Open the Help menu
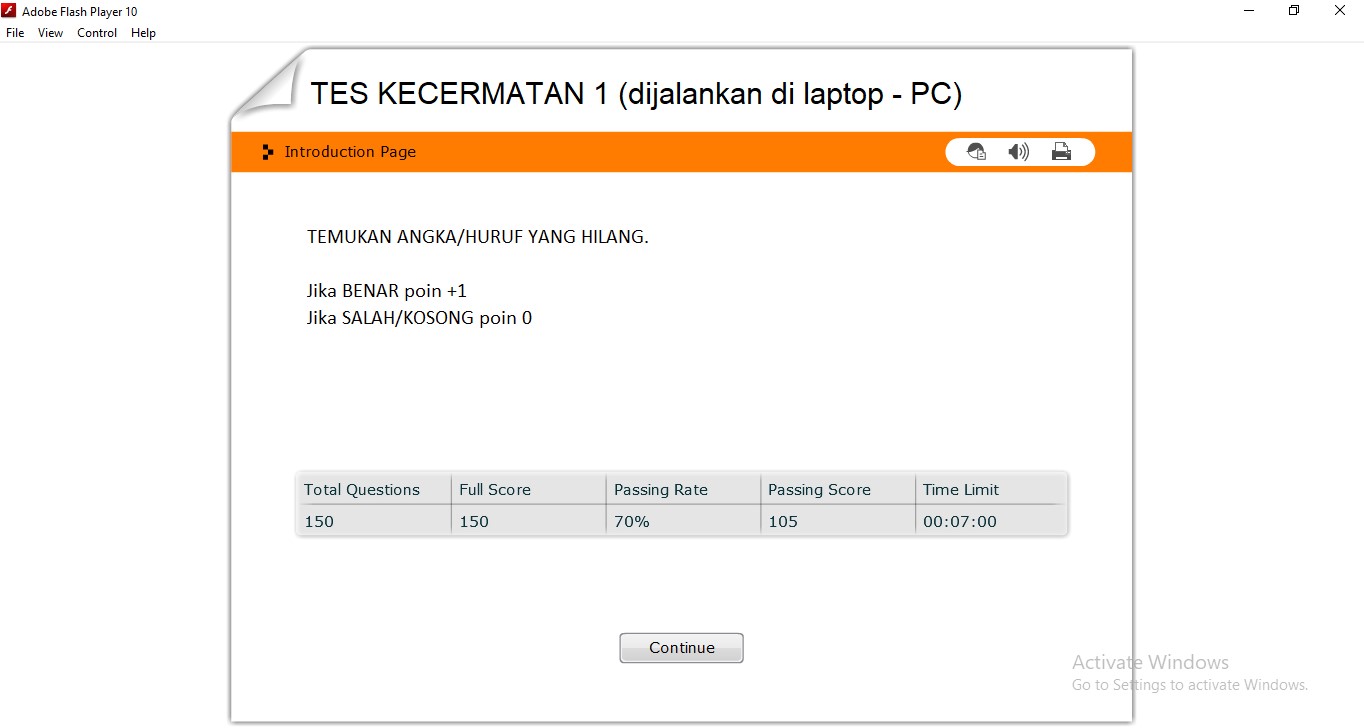Viewport: 1364px width, 728px height. pyautogui.click(x=143, y=32)
